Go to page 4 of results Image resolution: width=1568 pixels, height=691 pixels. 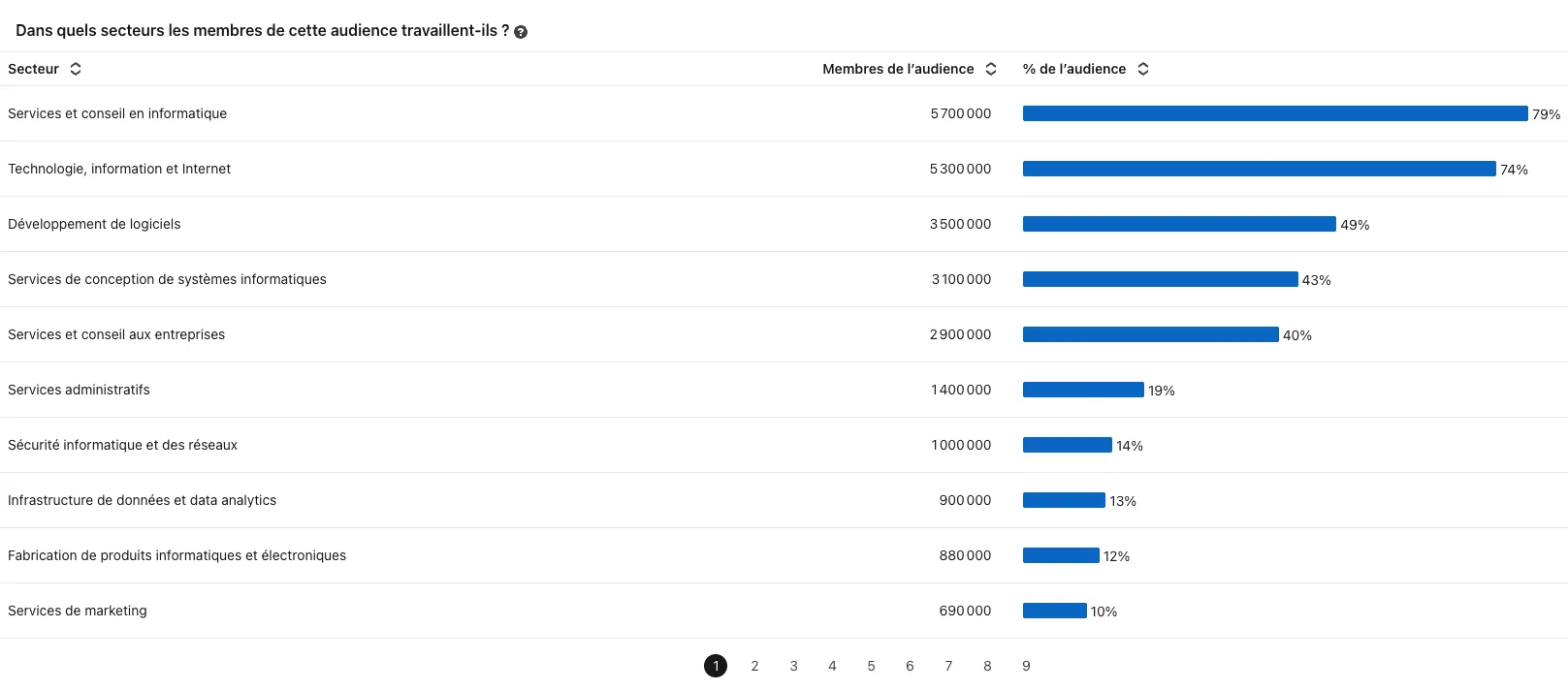832,666
